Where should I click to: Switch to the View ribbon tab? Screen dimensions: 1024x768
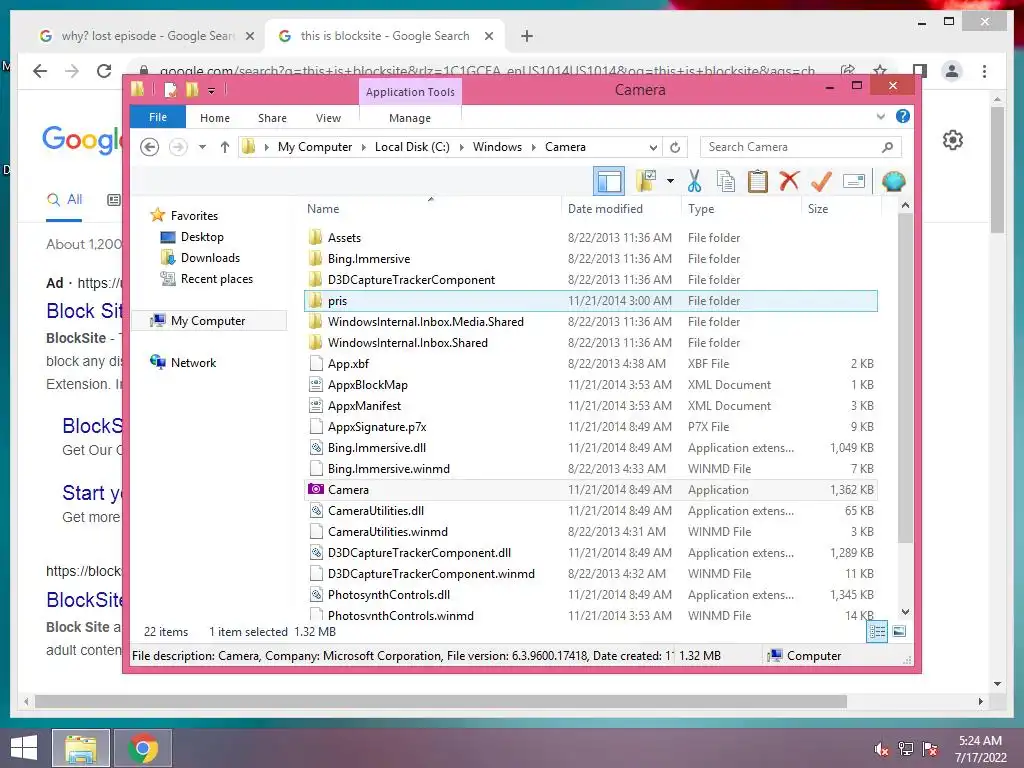click(328, 118)
